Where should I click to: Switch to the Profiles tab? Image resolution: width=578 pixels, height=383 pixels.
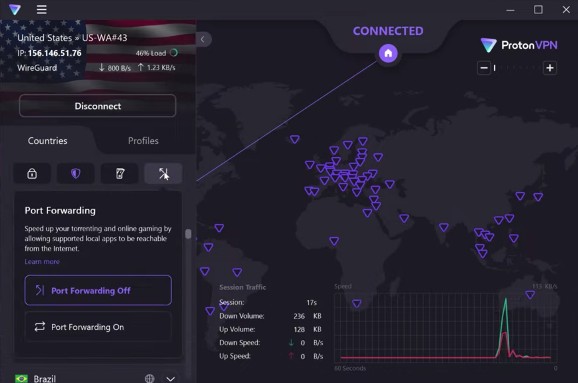point(143,141)
